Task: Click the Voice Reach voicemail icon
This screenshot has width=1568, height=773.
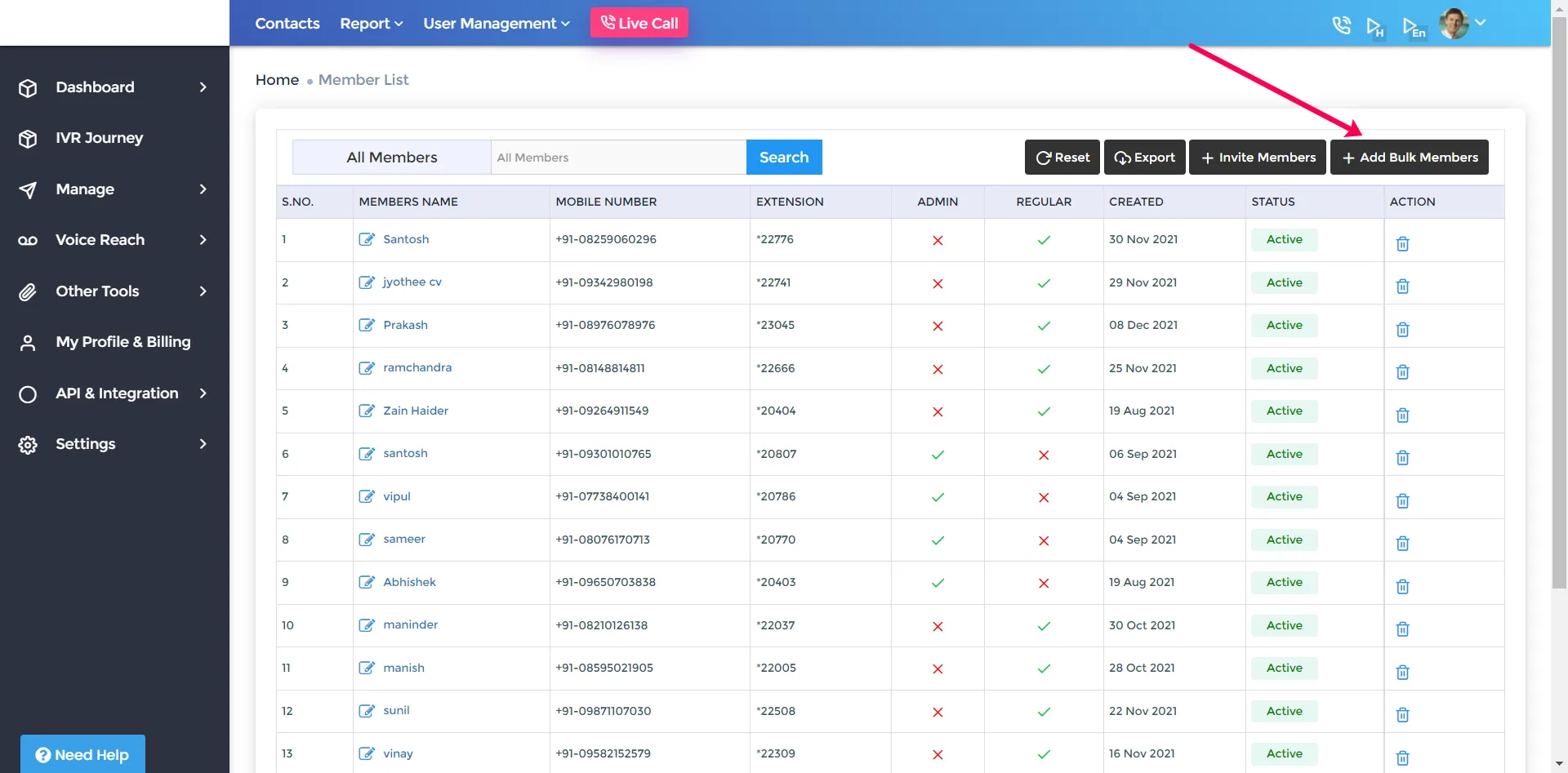Action: click(28, 240)
